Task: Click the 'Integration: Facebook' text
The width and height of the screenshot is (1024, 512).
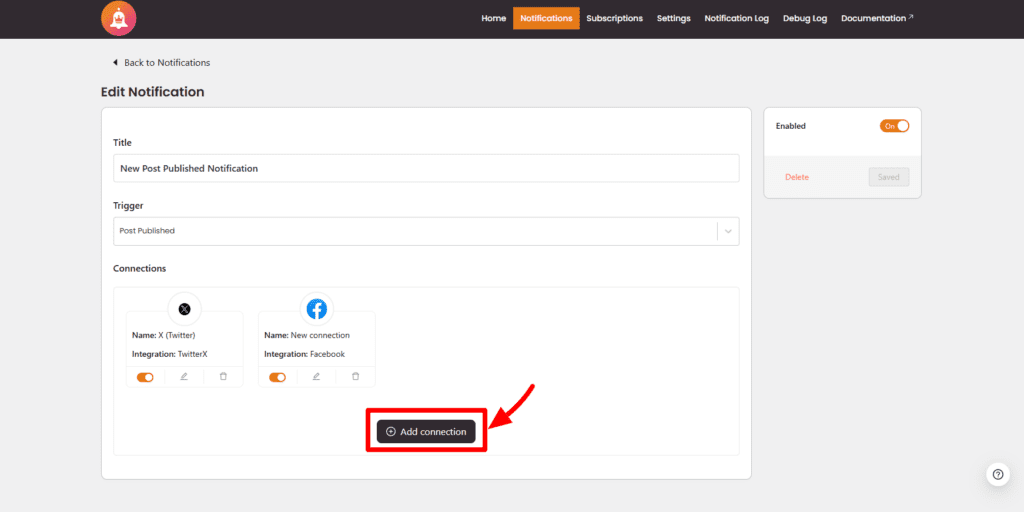Action: pyautogui.click(x=304, y=354)
